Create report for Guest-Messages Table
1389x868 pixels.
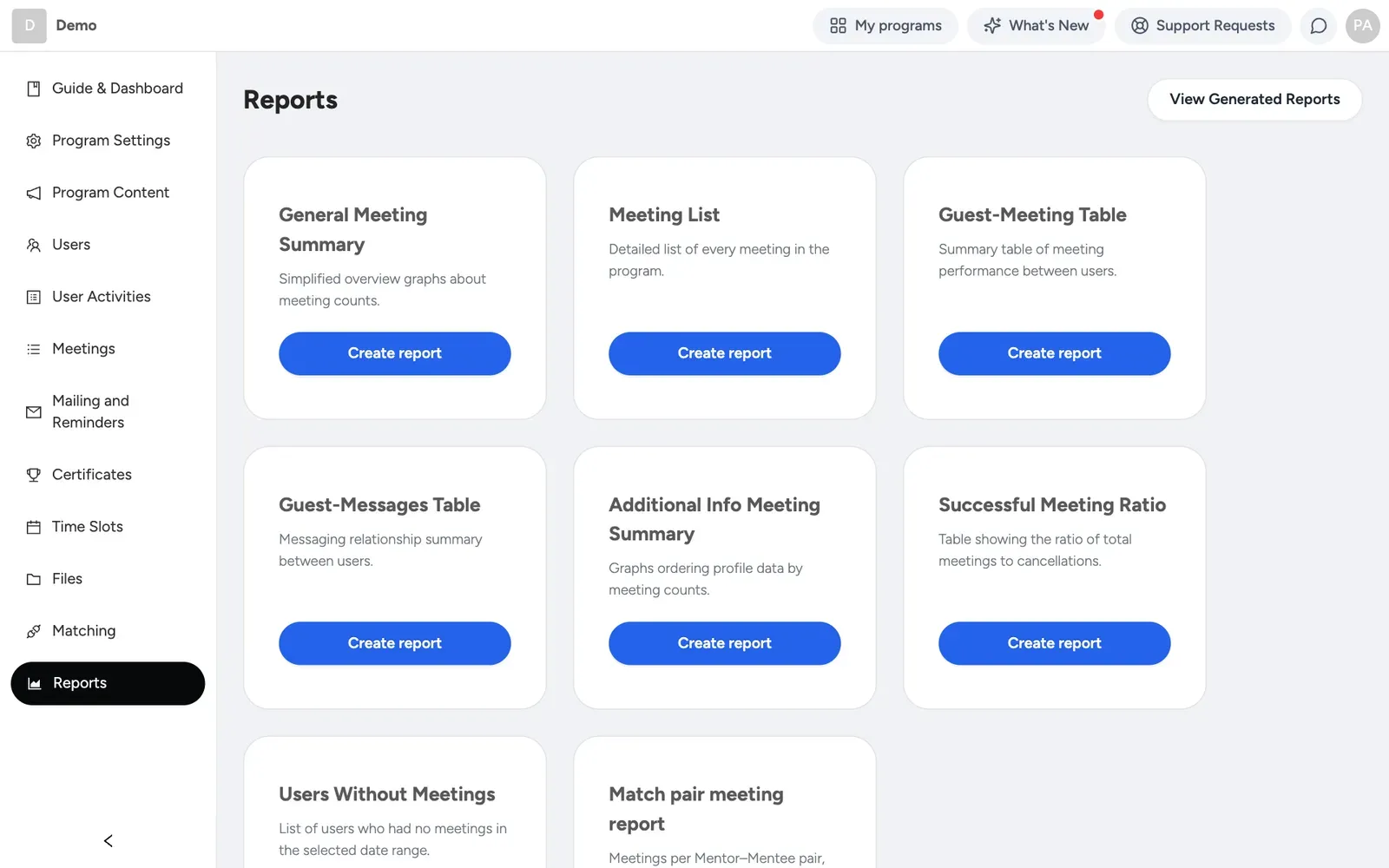(395, 643)
